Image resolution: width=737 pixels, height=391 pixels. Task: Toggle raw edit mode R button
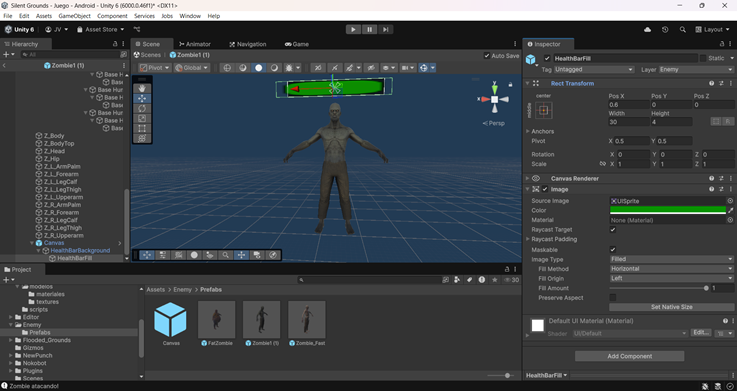727,122
